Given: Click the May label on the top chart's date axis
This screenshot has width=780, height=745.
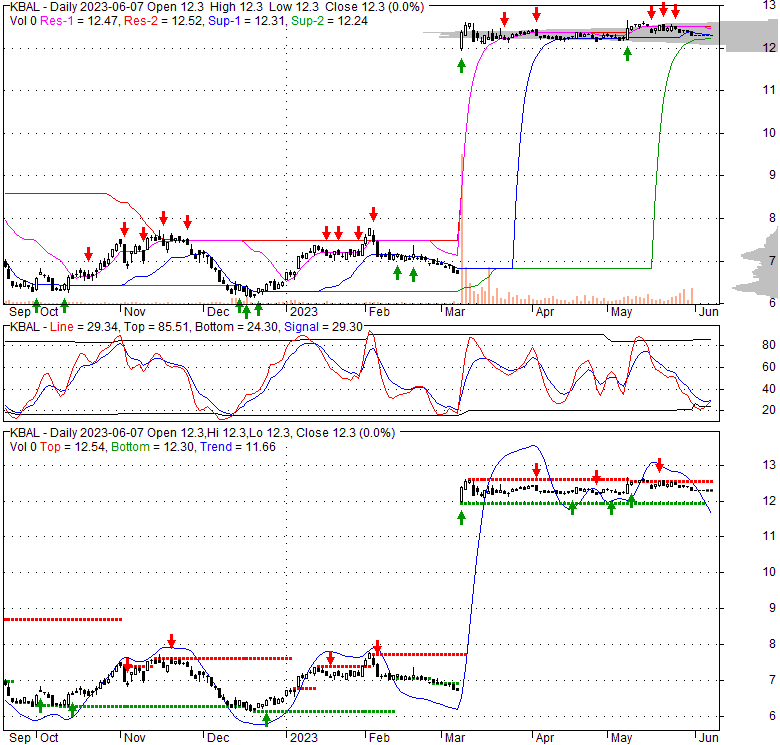Looking at the screenshot, I should point(621,312).
